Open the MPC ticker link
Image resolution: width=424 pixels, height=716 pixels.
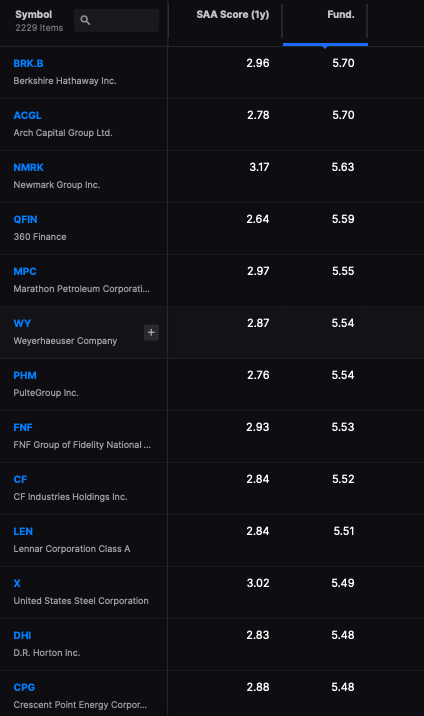[x=25, y=272]
